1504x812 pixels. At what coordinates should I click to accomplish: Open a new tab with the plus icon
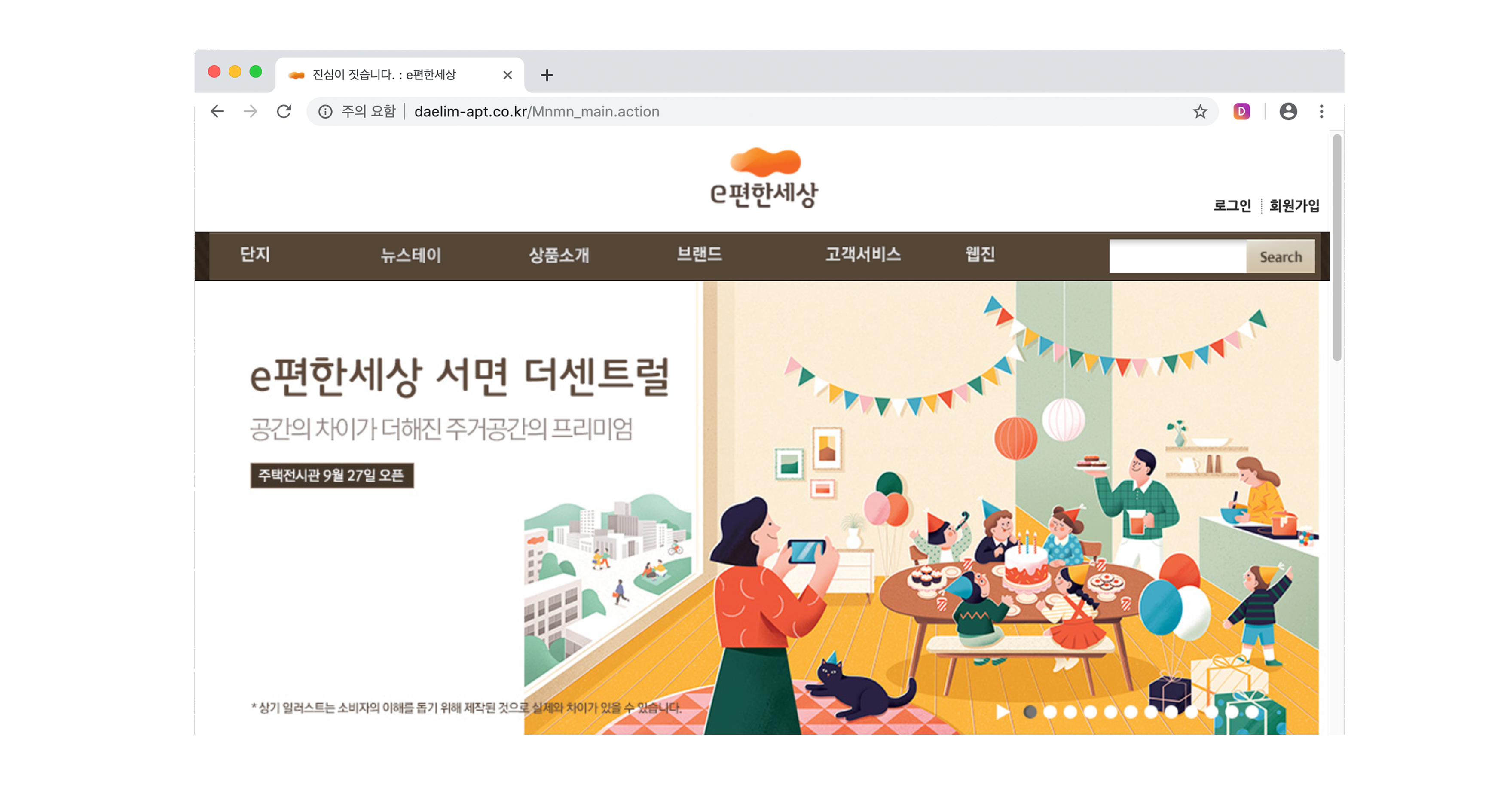click(x=547, y=75)
